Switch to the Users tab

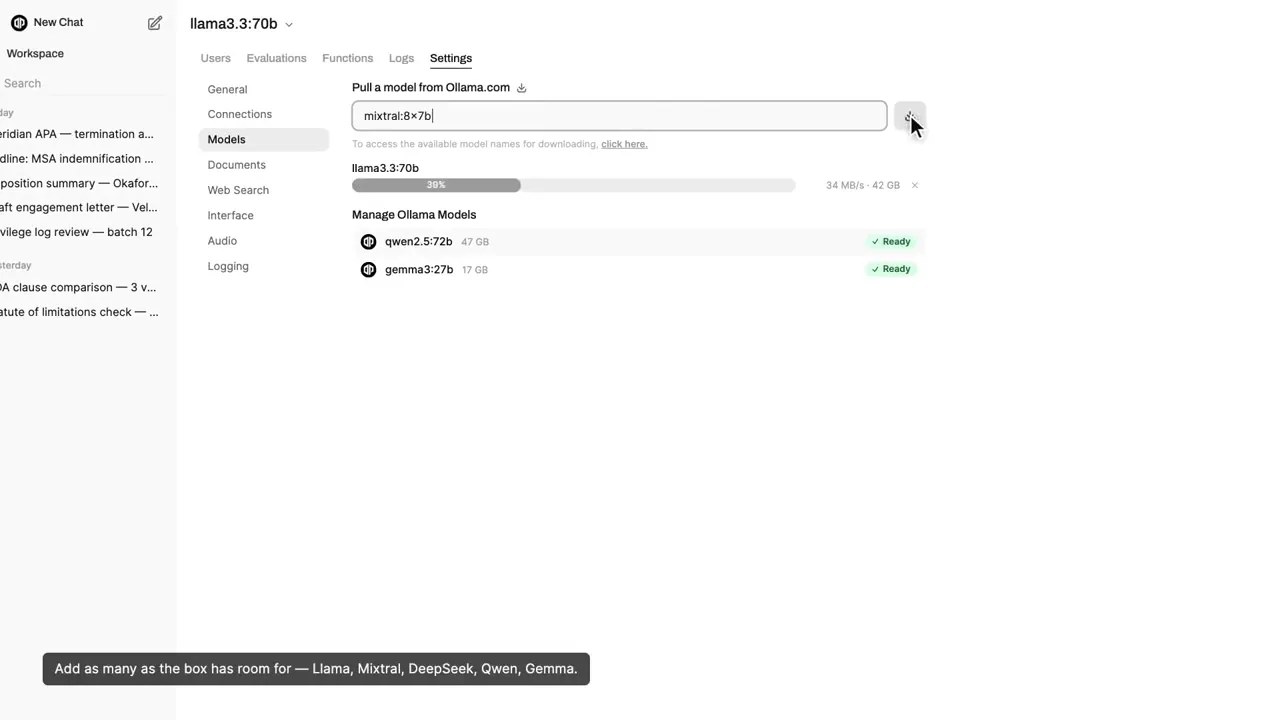pyautogui.click(x=215, y=58)
